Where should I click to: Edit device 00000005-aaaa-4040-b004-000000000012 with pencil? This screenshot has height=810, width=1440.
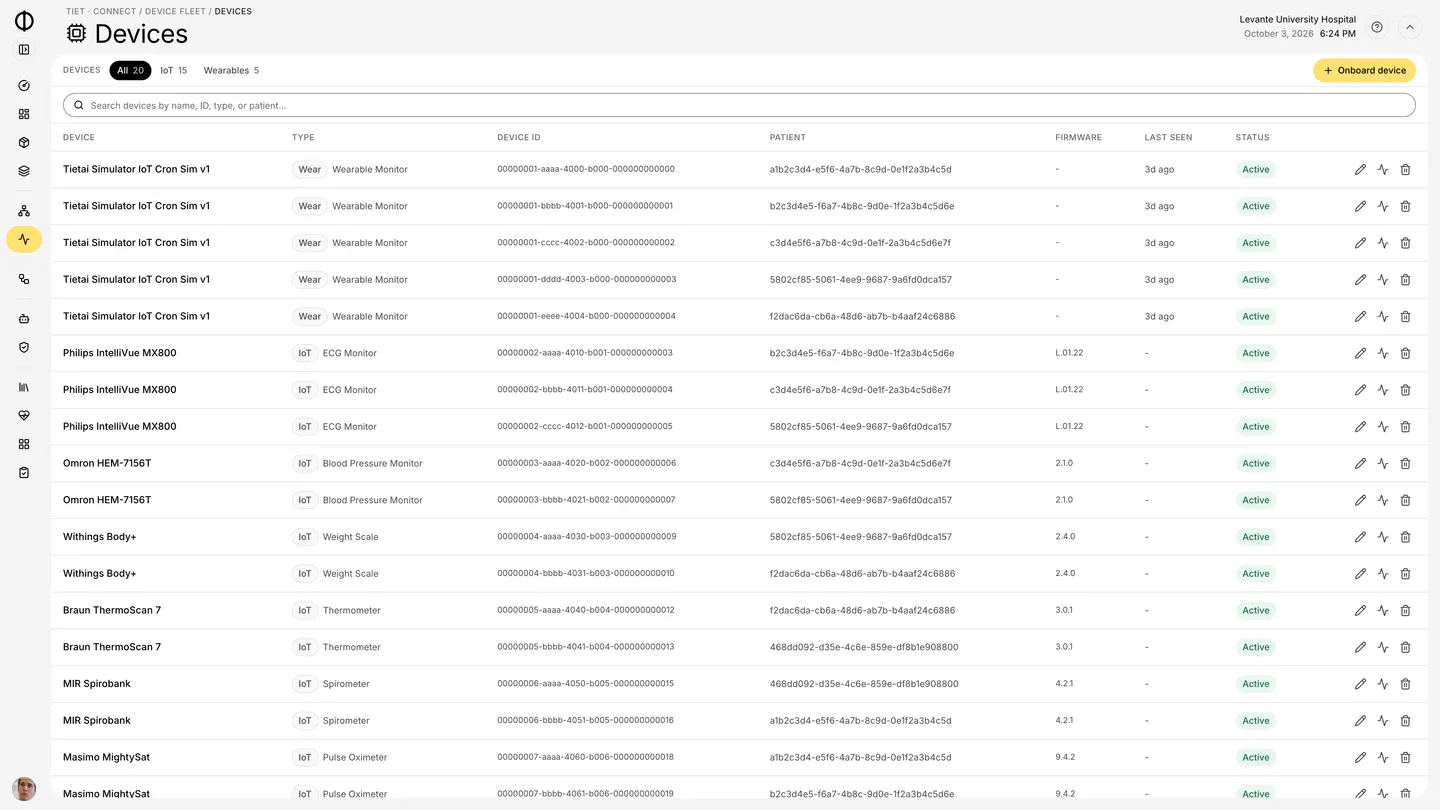[1360, 610]
